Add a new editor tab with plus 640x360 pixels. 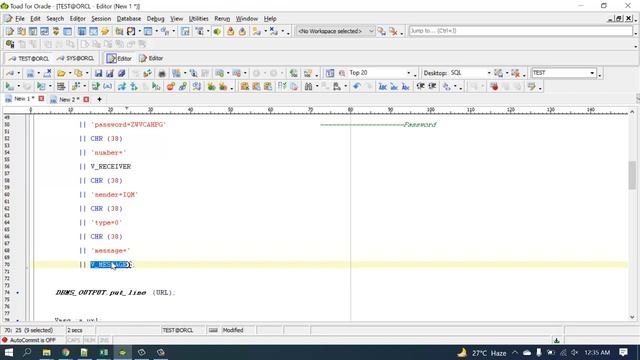click(99, 99)
